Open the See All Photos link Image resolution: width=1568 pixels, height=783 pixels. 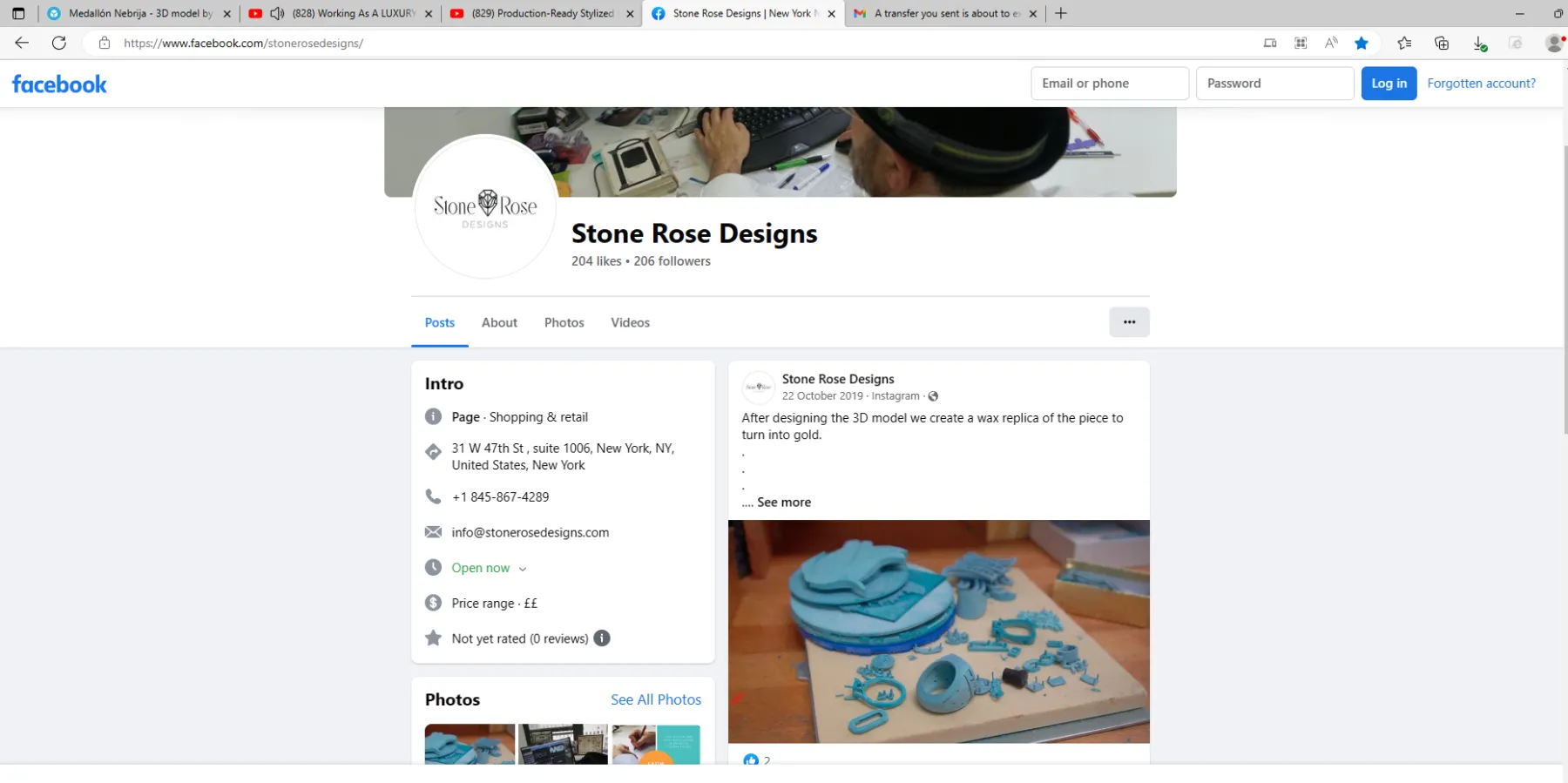click(656, 699)
